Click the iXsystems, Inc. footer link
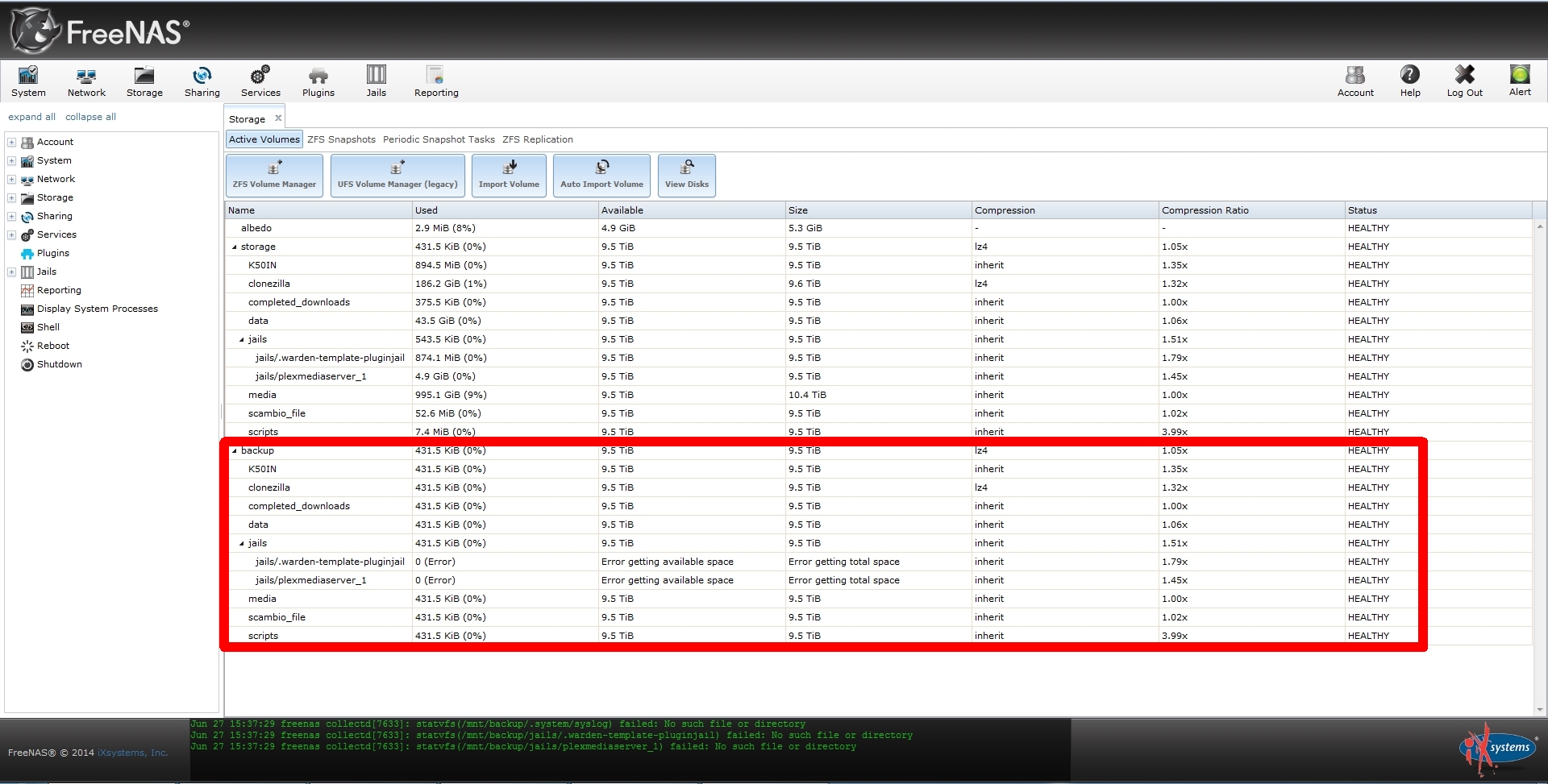 coord(133,753)
